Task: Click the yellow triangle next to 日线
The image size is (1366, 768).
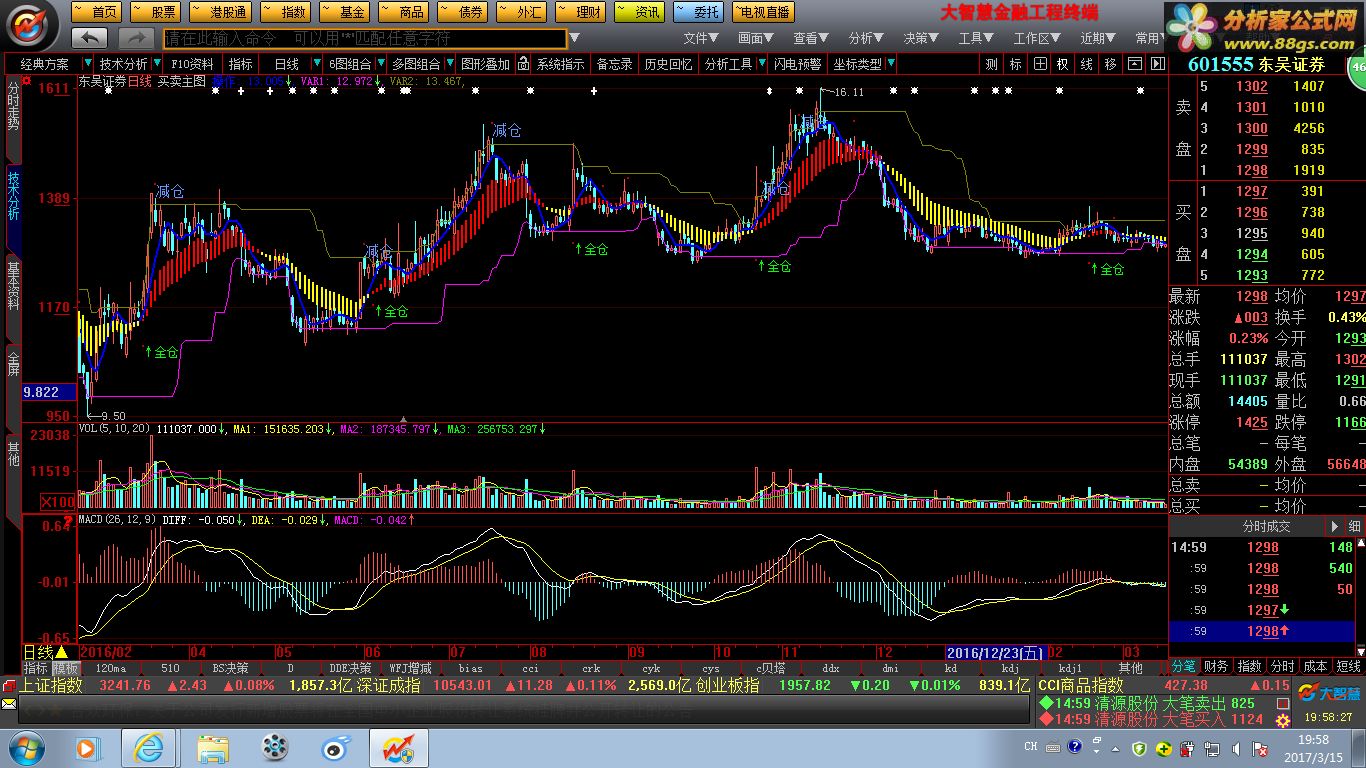Action: pyautogui.click(x=62, y=652)
